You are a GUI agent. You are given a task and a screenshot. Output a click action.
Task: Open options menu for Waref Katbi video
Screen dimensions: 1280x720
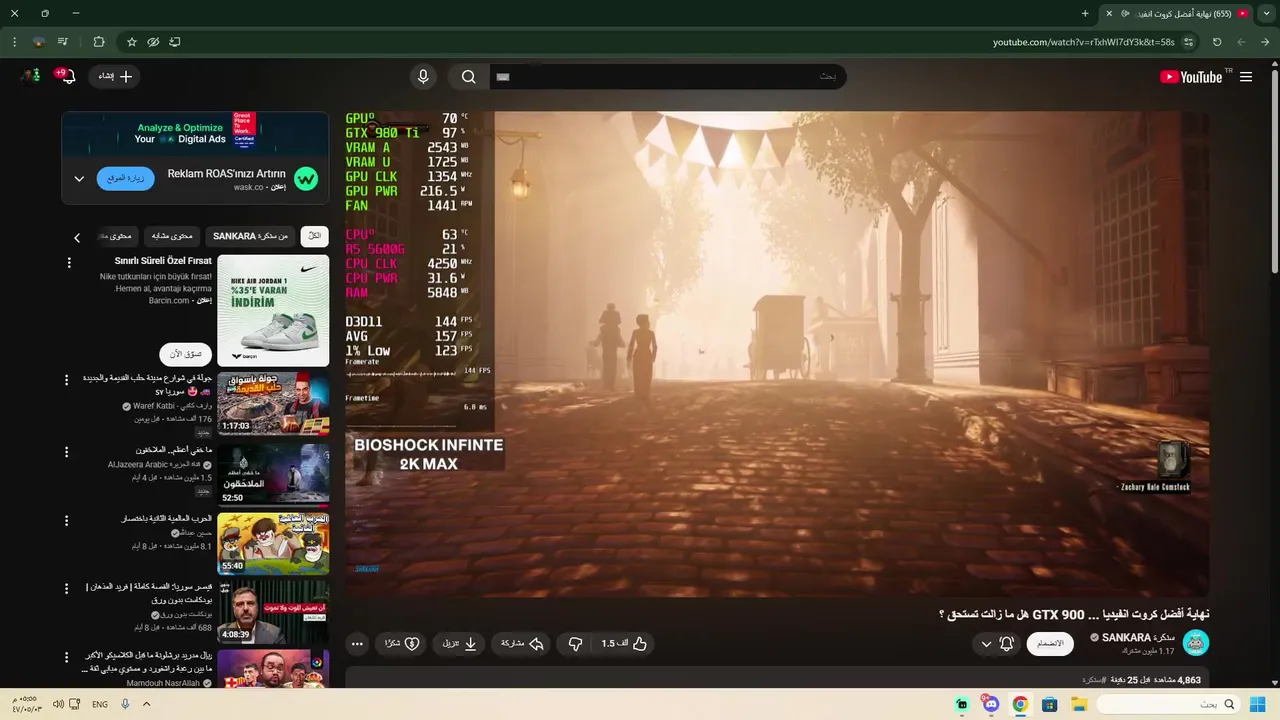pos(67,380)
